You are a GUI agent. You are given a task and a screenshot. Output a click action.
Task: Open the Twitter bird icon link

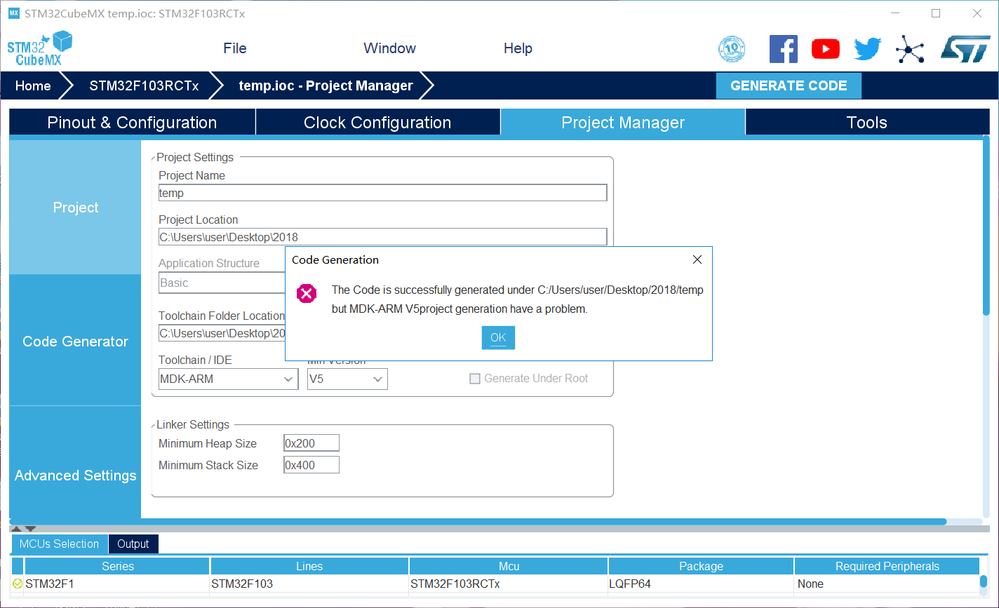867,49
